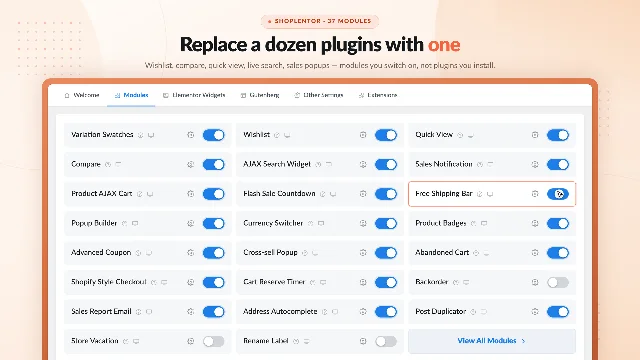This screenshot has width=640, height=360.
Task: Open settings gear for Cart Reserve Timer
Action: (363, 282)
